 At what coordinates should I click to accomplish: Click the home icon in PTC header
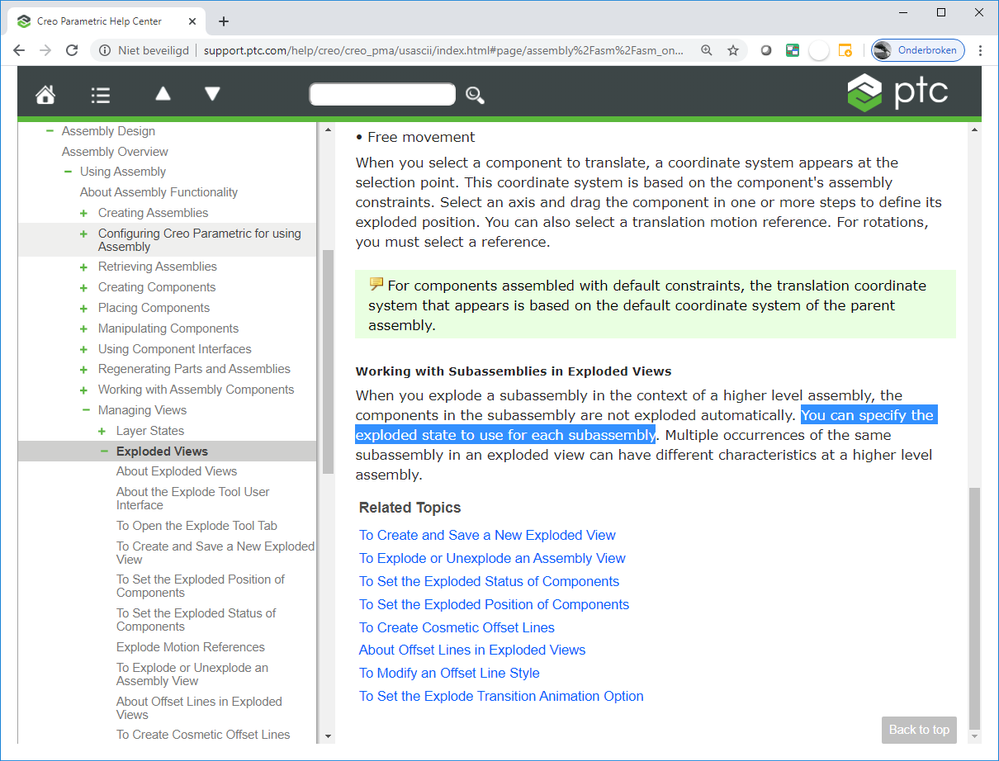coord(45,95)
